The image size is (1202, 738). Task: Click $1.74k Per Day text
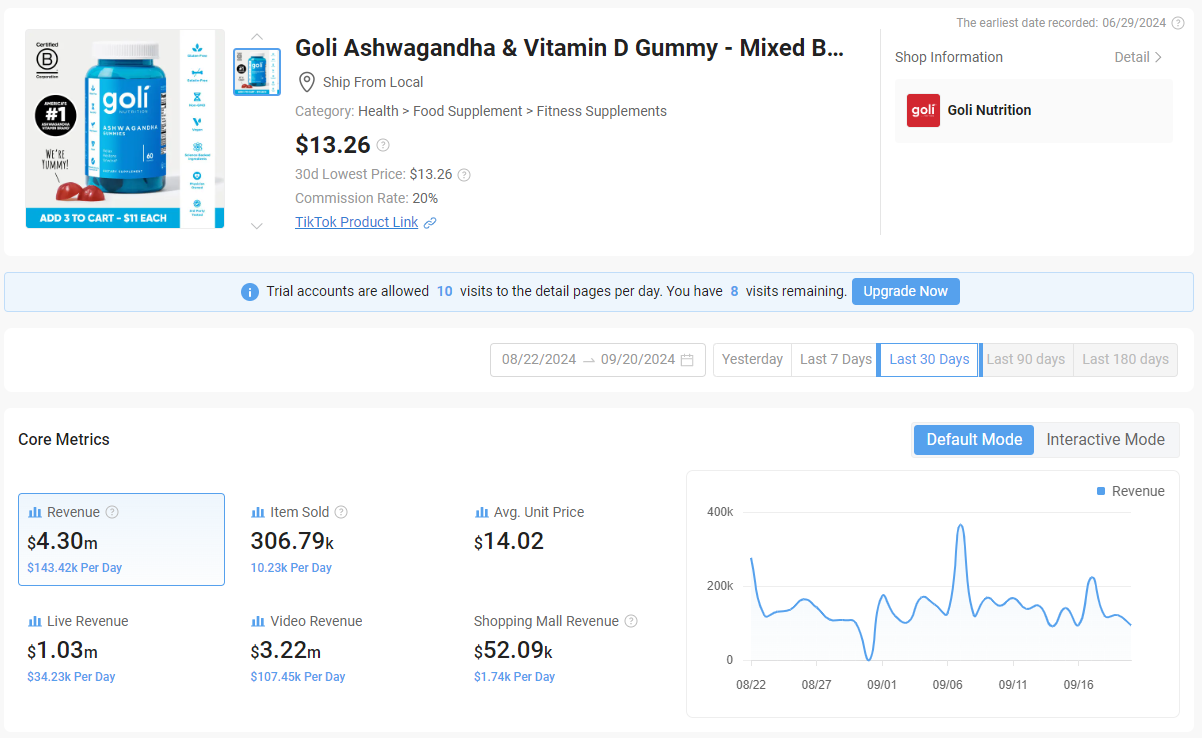[514, 677]
